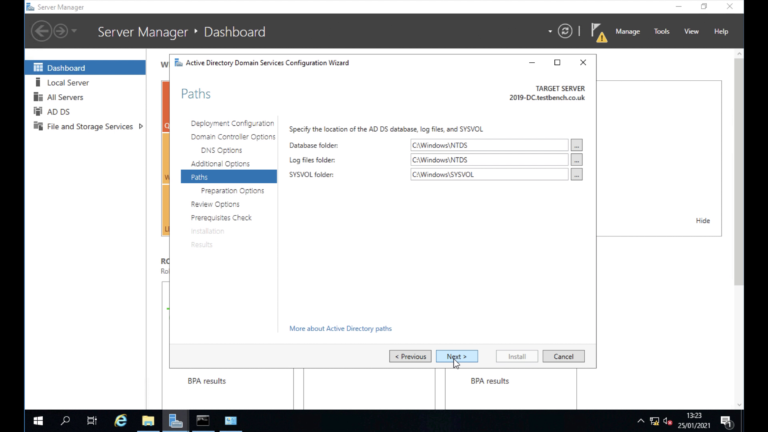Open taskbar search
768x432 pixels.
click(65, 421)
